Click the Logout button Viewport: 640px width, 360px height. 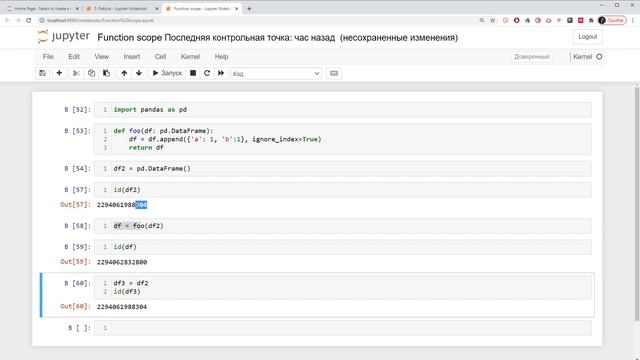[587, 37]
